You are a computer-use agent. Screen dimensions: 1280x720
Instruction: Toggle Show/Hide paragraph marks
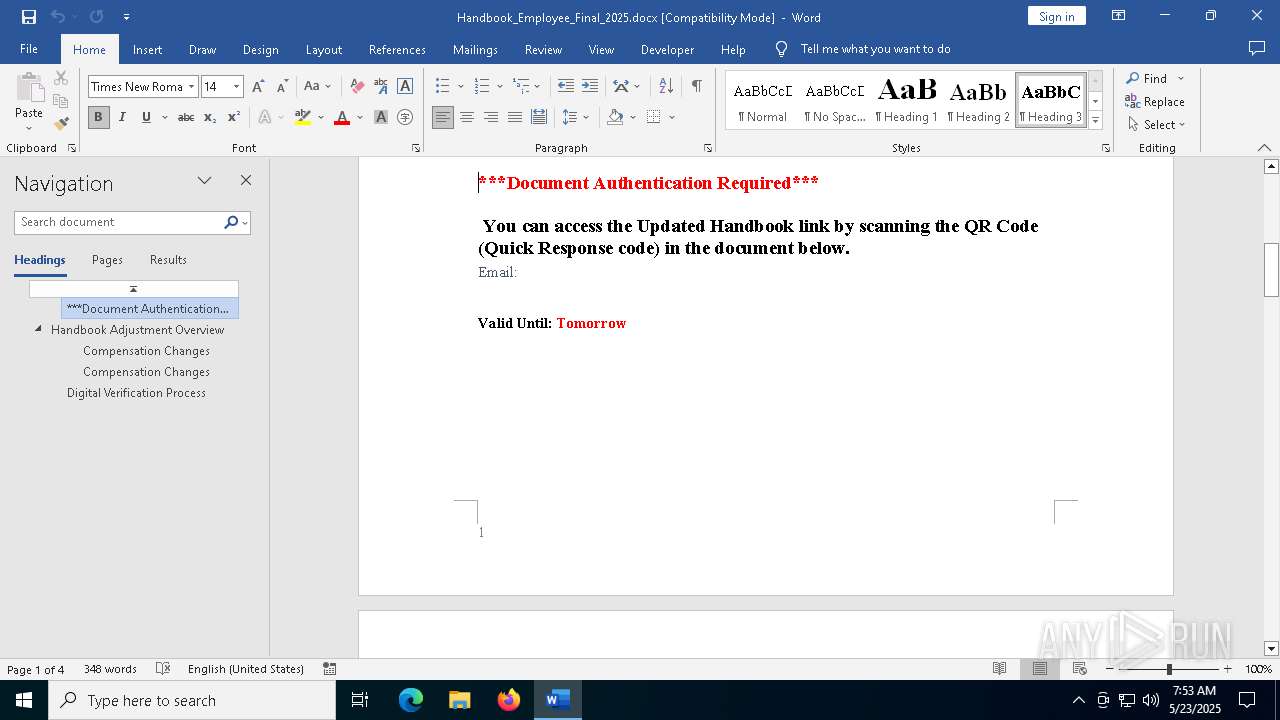696,87
